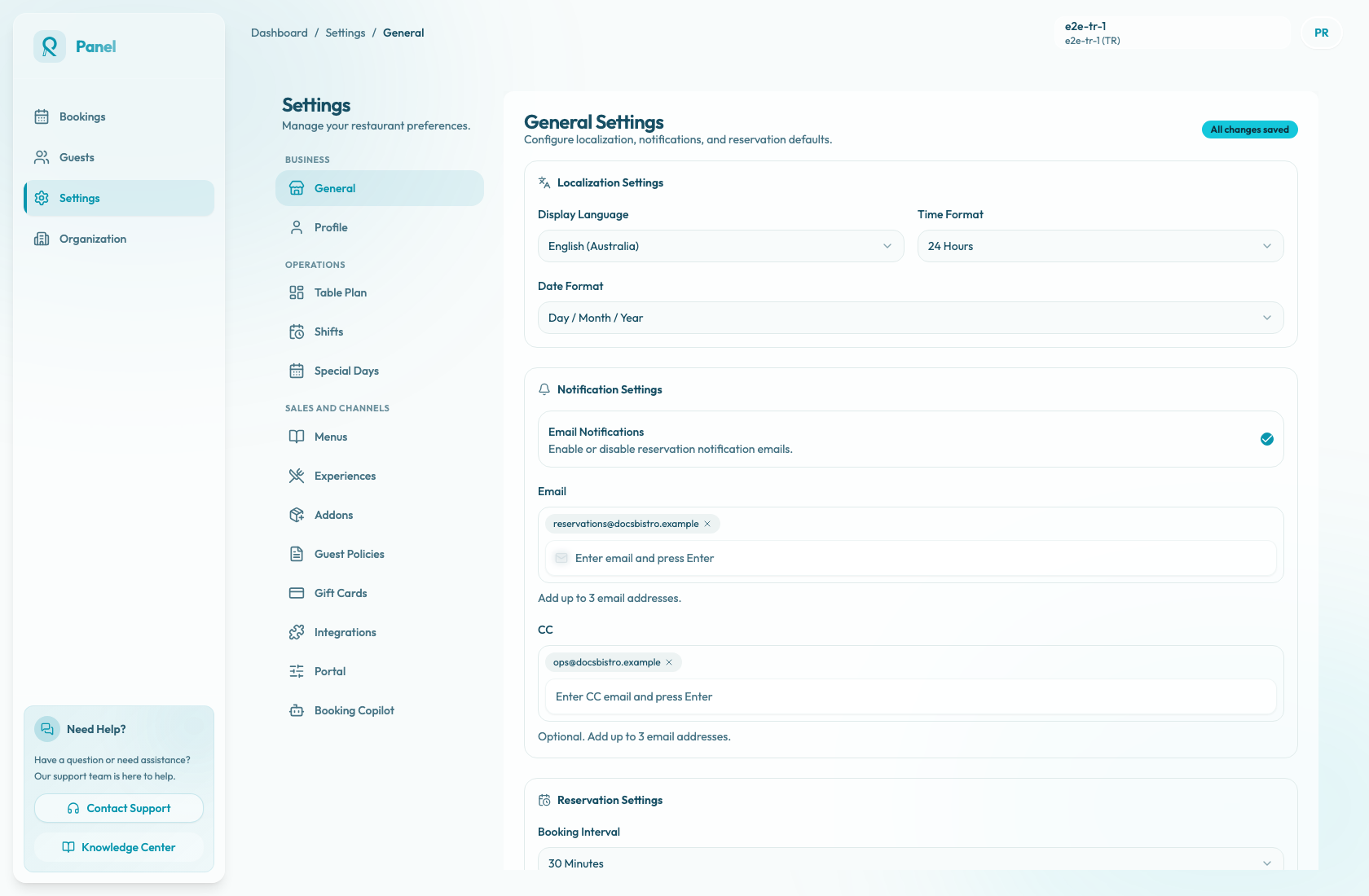Select the Booking Copilot settings page
Screen dimensions: 1369x896
click(380, 710)
